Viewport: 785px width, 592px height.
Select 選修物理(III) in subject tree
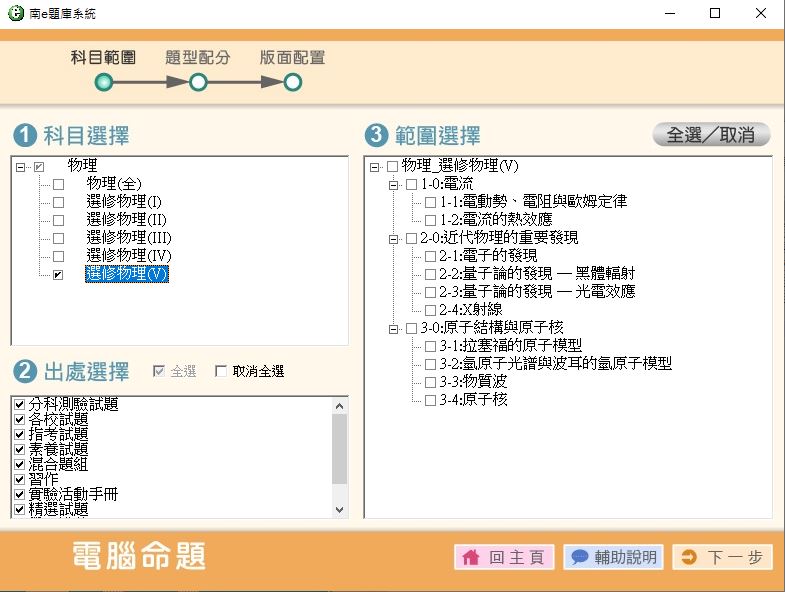point(129,238)
